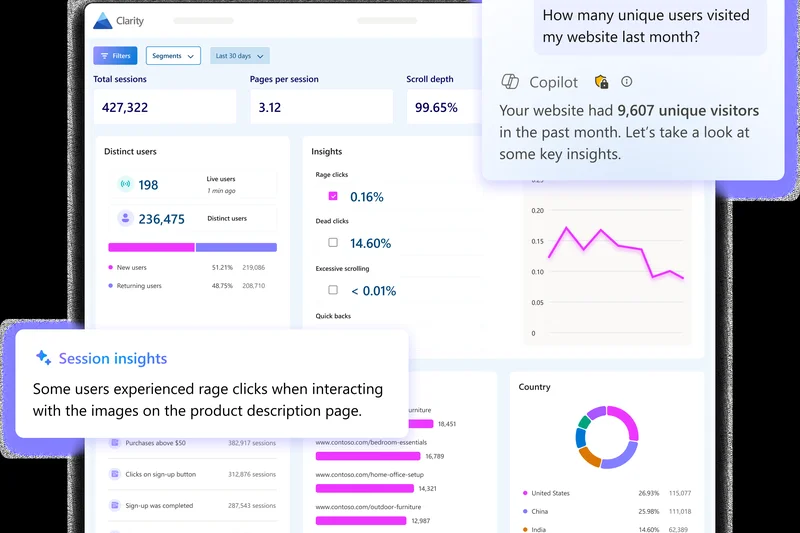Image resolution: width=800 pixels, height=533 pixels.
Task: Enable the Dead clicks checkbox
Action: [333, 242]
